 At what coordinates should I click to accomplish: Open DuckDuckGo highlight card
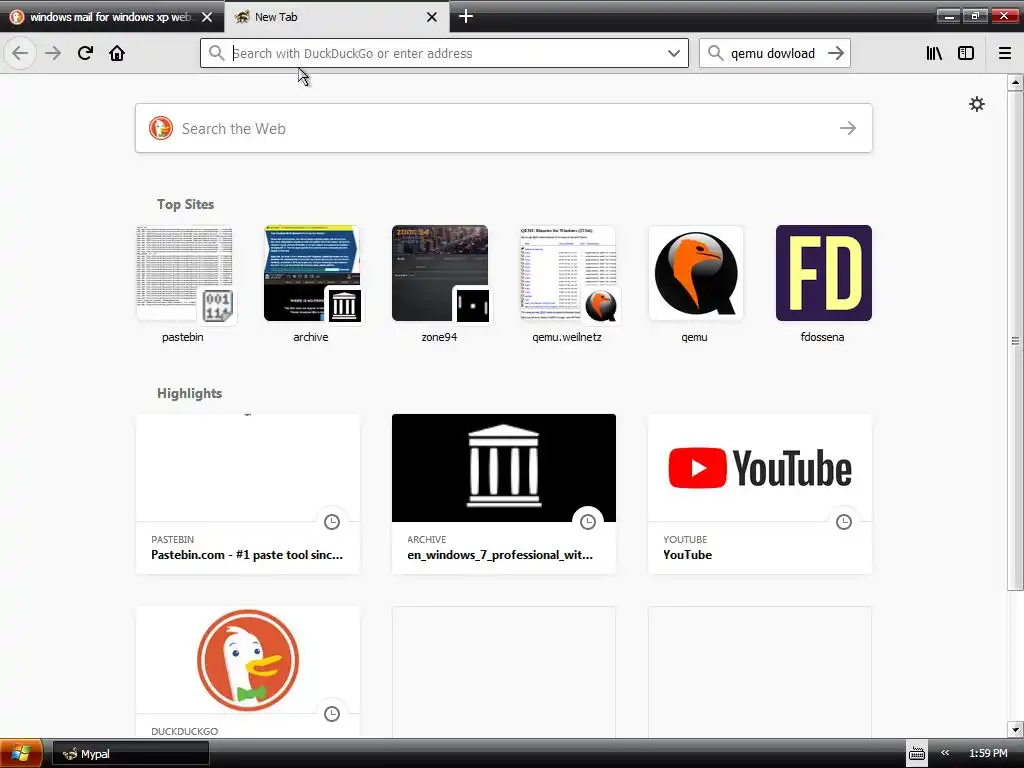coord(248,672)
